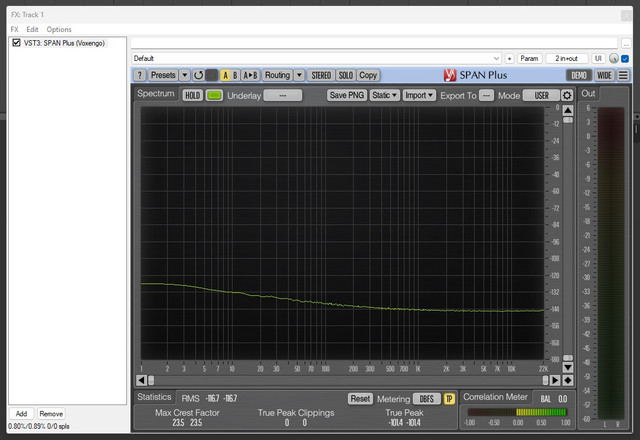This screenshot has width=640, height=440.
Task: Expand the arrow next to Presets
Action: 184,75
